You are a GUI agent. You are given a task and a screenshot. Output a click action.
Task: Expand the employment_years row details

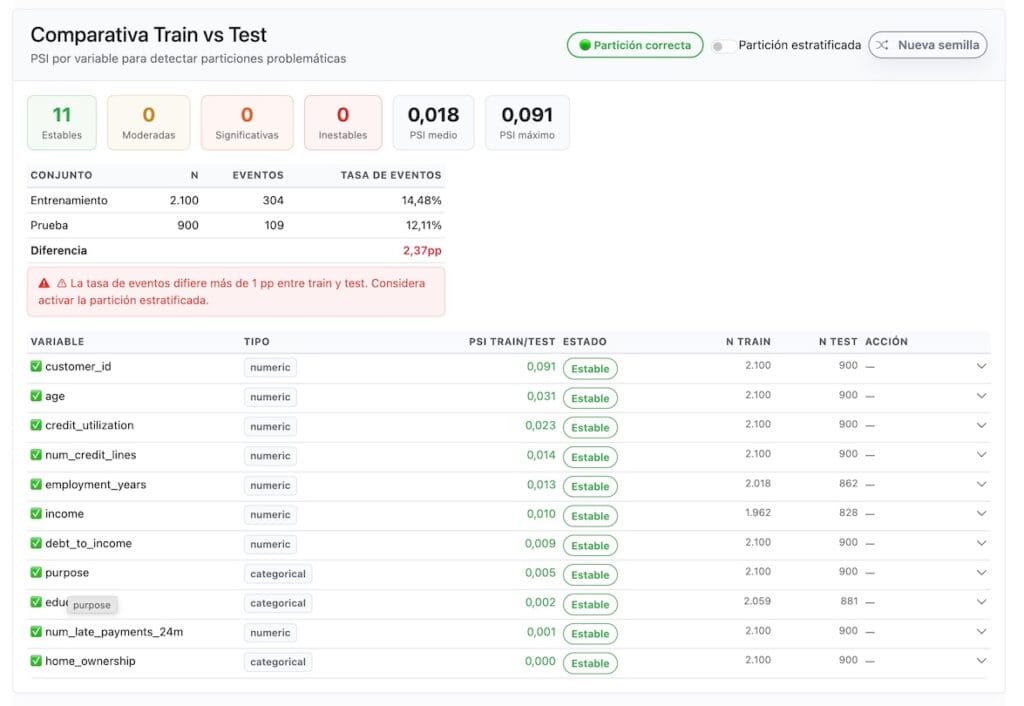click(981, 484)
